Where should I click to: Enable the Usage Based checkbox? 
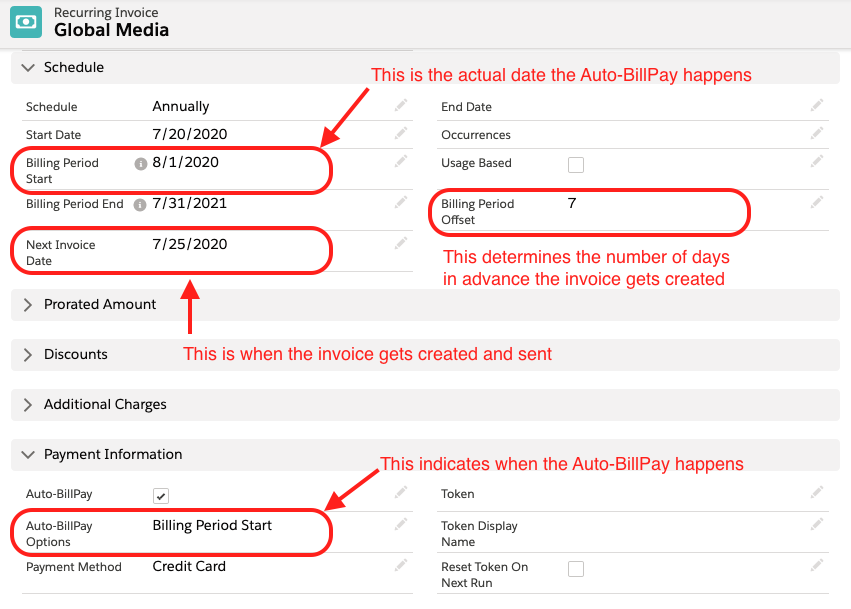click(x=576, y=165)
